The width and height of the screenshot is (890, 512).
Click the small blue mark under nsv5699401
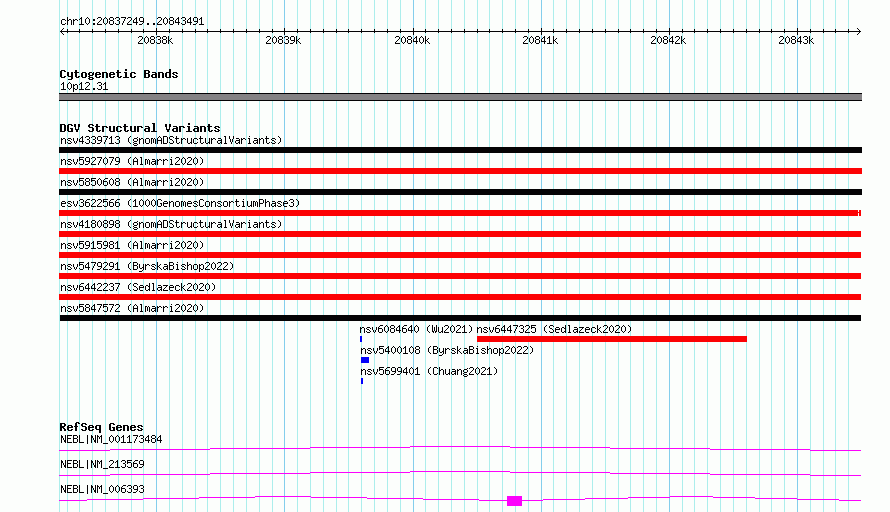362,381
